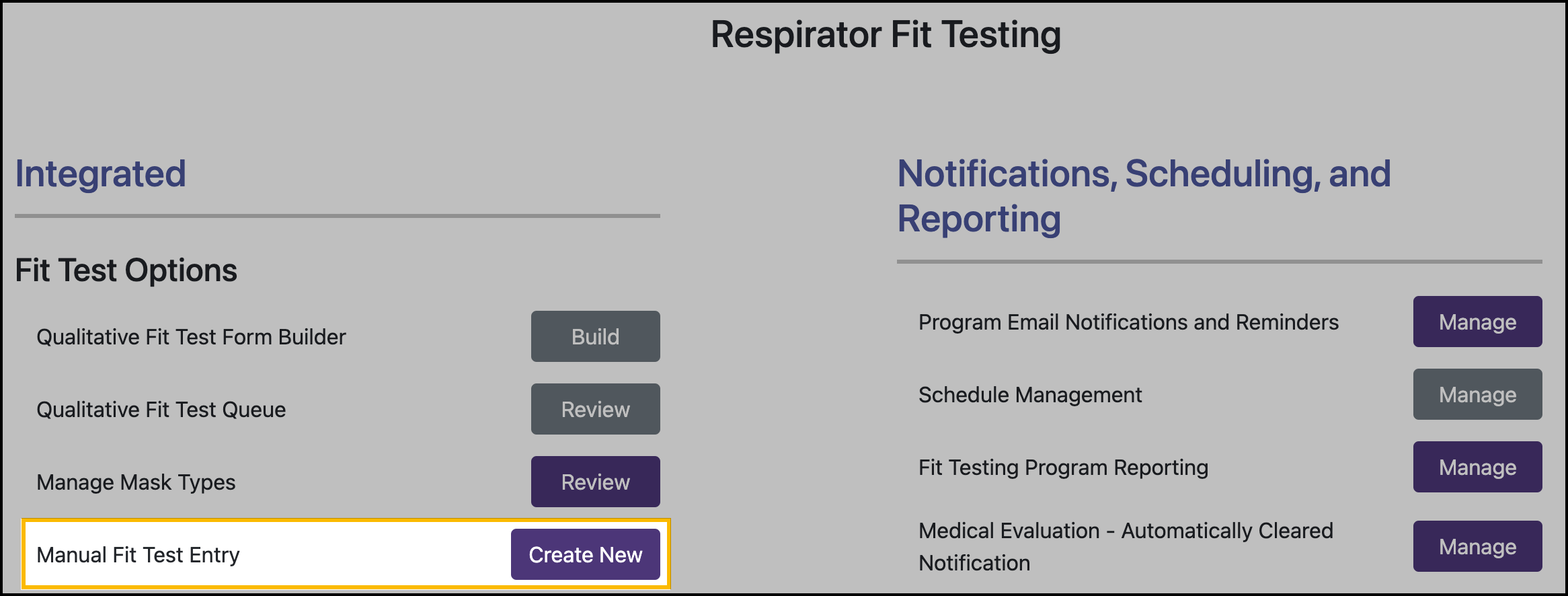Manage Medical Evaluation Automatically Cleared Notification
Viewport: 1568px width, 596px height.
pos(1477,546)
